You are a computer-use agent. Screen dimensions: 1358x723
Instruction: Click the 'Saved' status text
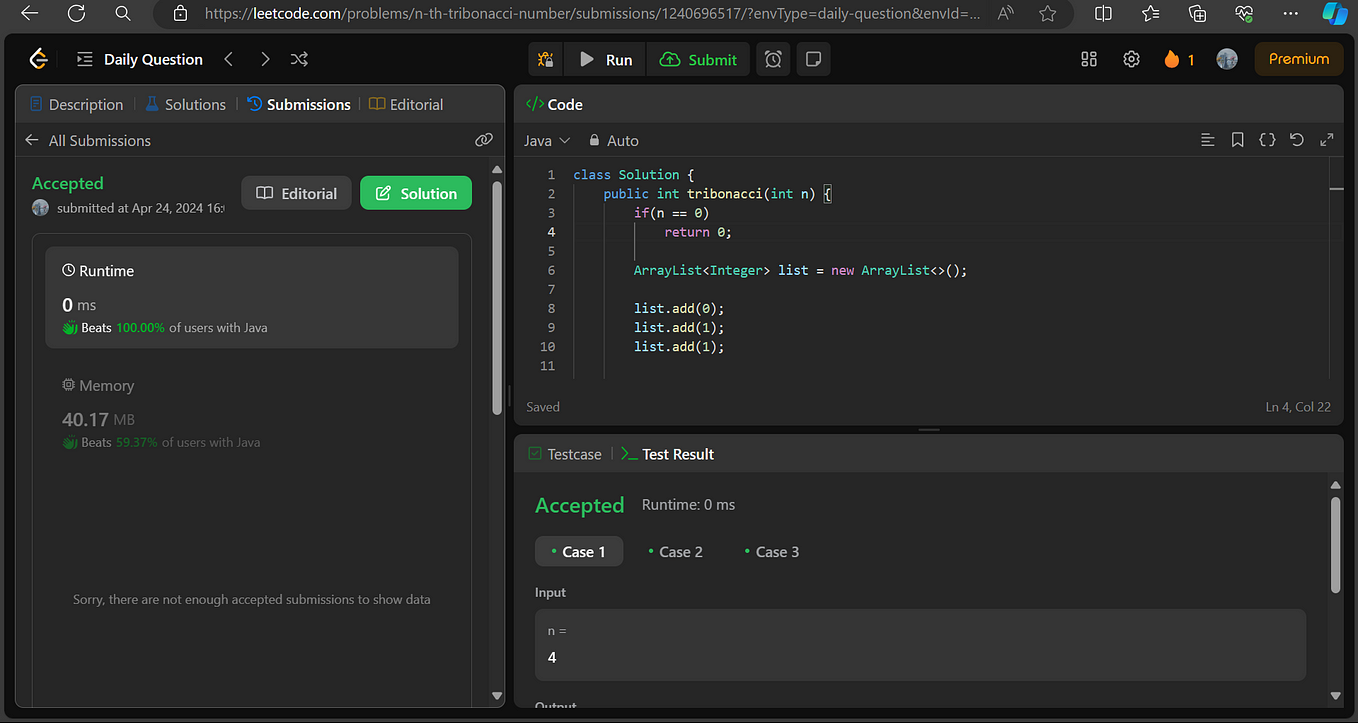coord(543,407)
